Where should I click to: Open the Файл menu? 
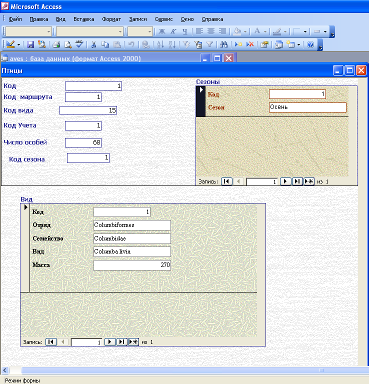[x=15, y=19]
